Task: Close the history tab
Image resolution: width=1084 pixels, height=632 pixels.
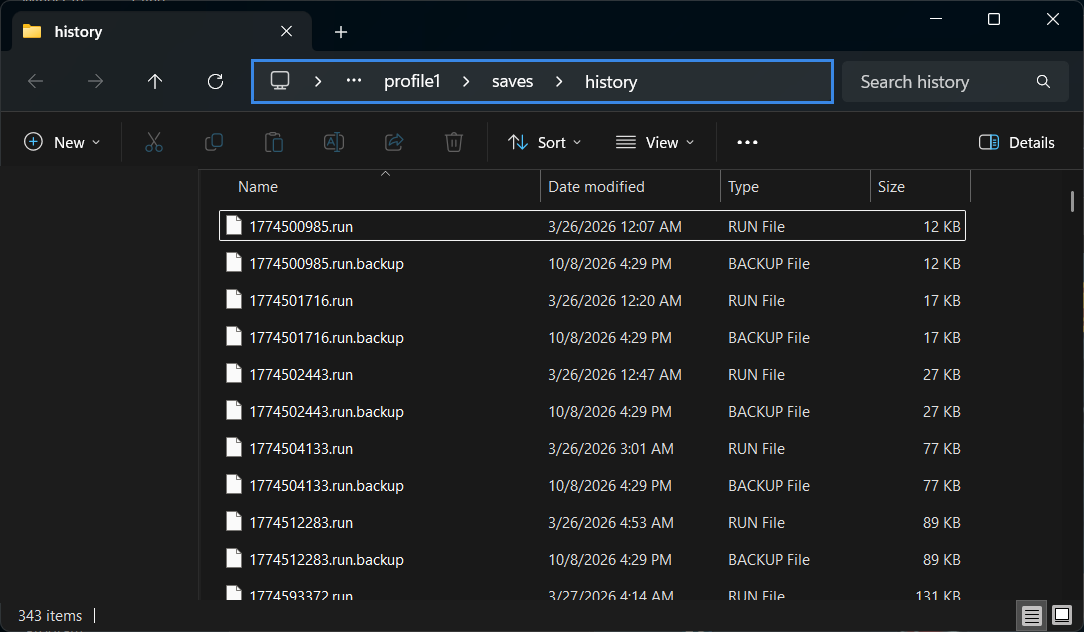Action: [x=286, y=31]
